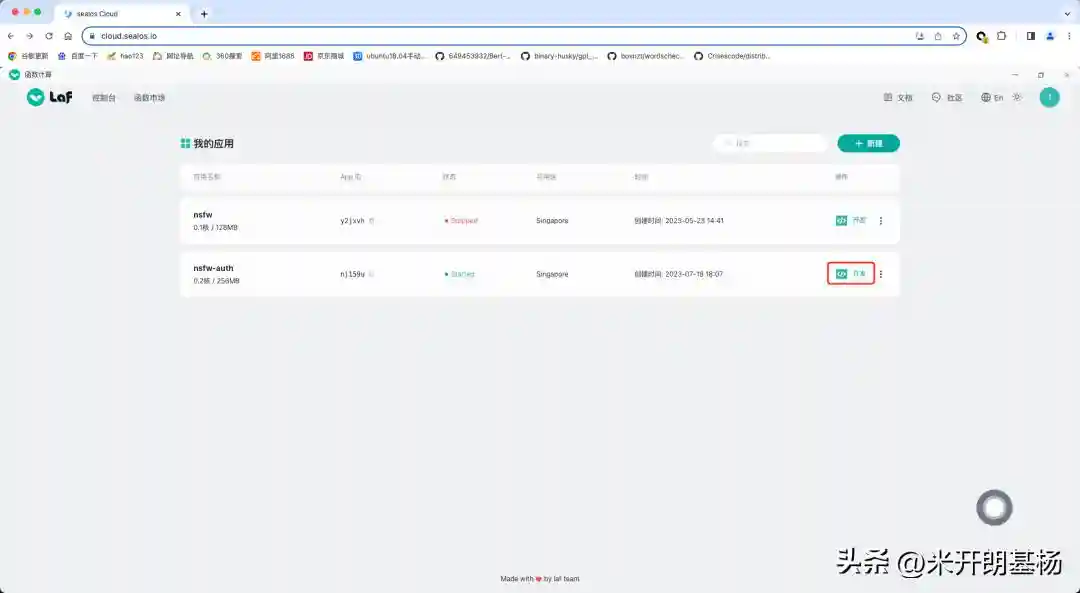This screenshot has height=593, width=1080.
Task: Expand the more menu for nsfw-auth app
Action: (880, 274)
